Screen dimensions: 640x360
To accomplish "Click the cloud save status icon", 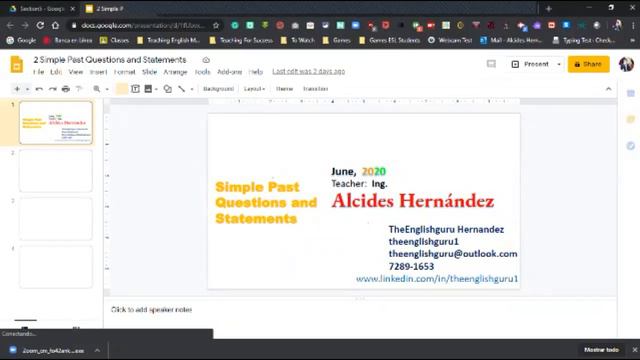I will point(206,60).
